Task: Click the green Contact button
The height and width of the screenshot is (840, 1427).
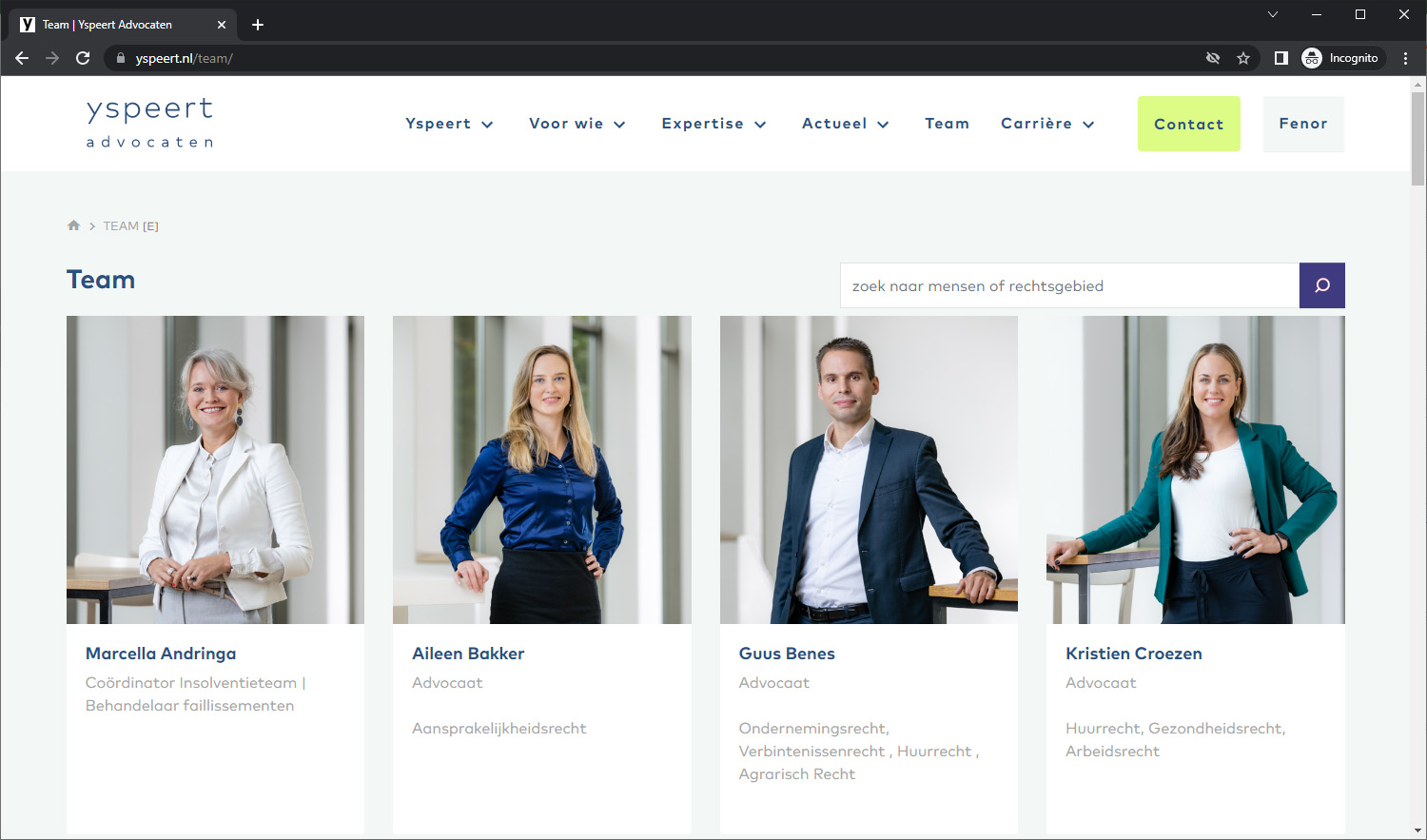Action: pyautogui.click(x=1189, y=124)
